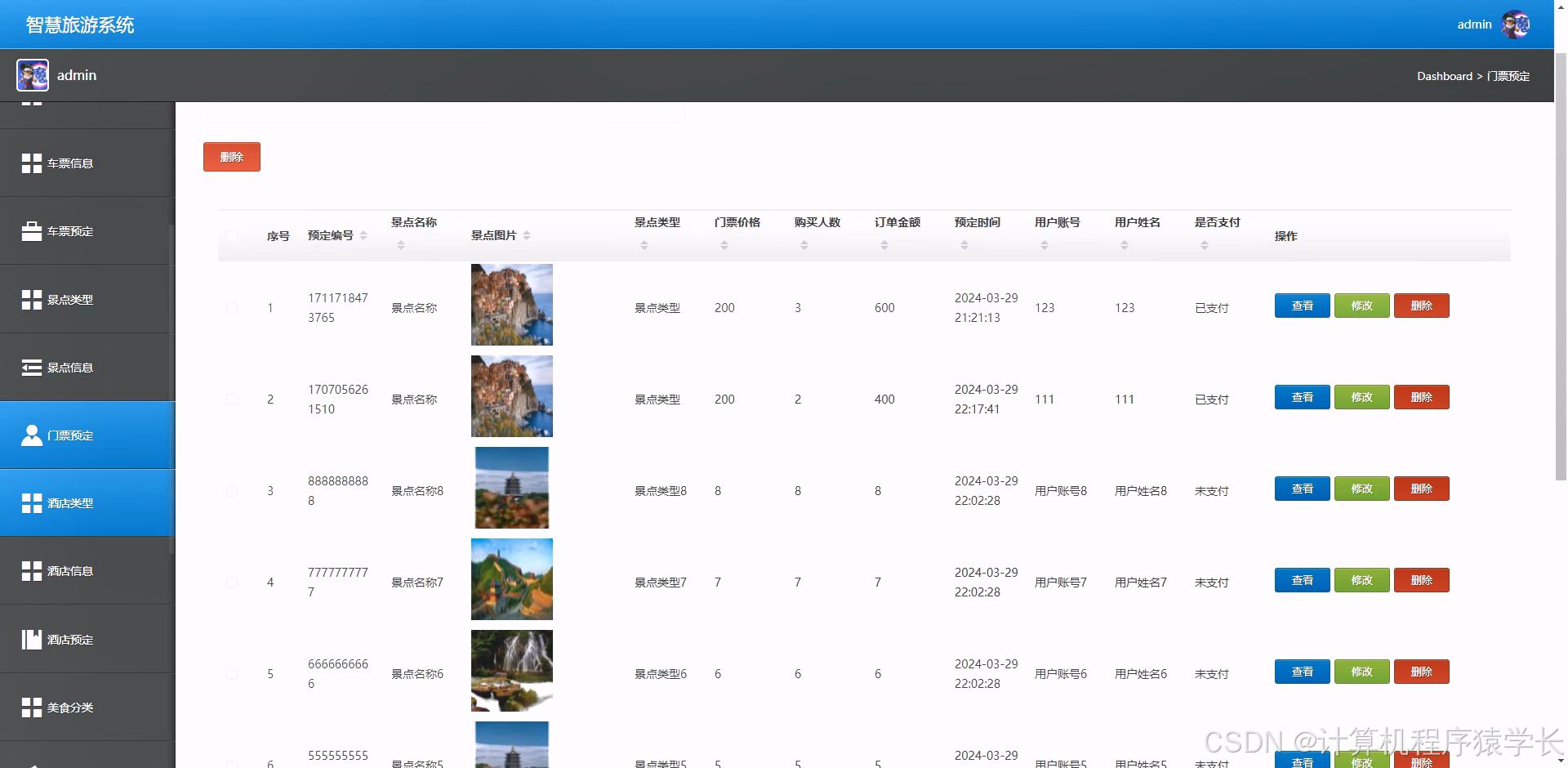The height and width of the screenshot is (768, 1568).
Task: Click the 美食分类 grid icon in sidebar
Action: [x=32, y=708]
